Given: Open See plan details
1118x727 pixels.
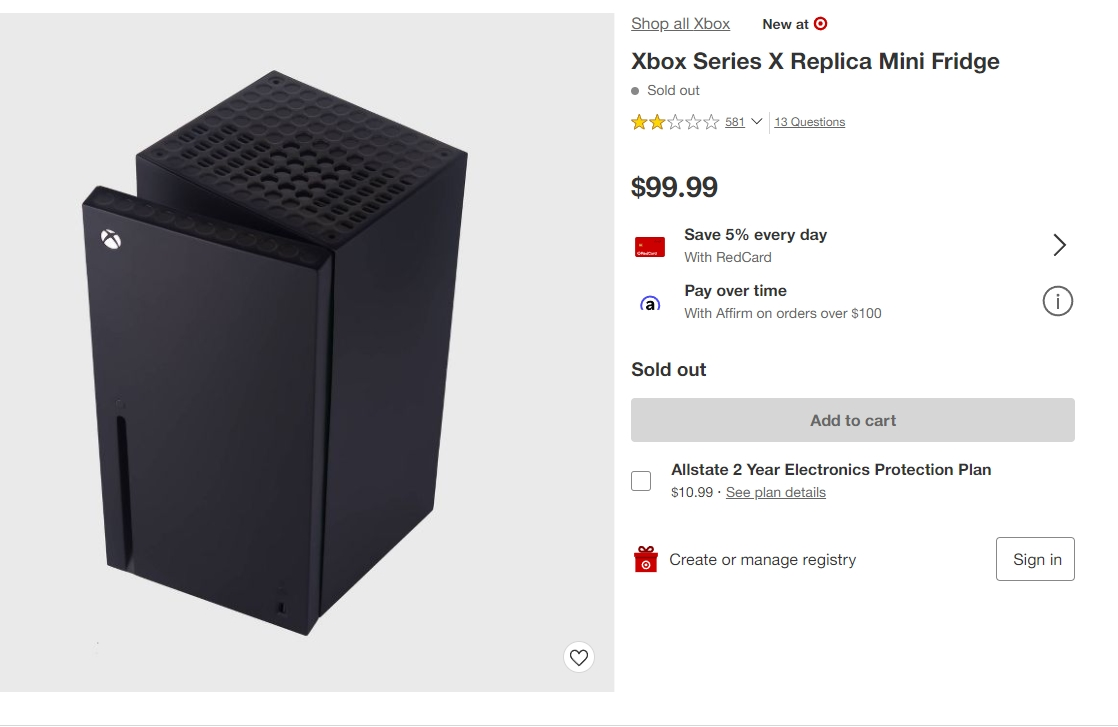Looking at the screenshot, I should click(x=775, y=492).
